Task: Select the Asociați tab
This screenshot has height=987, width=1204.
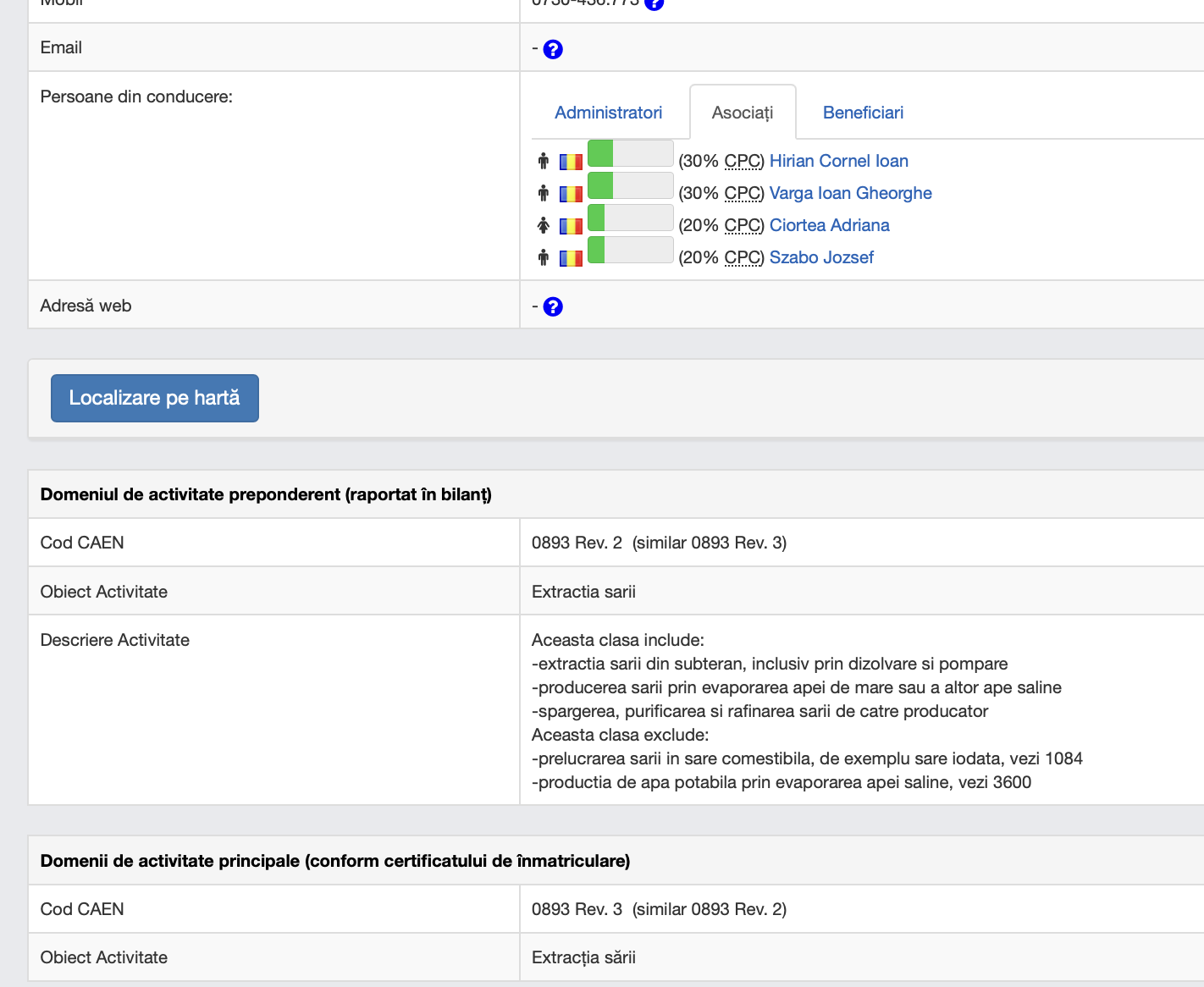Action: coord(743,113)
